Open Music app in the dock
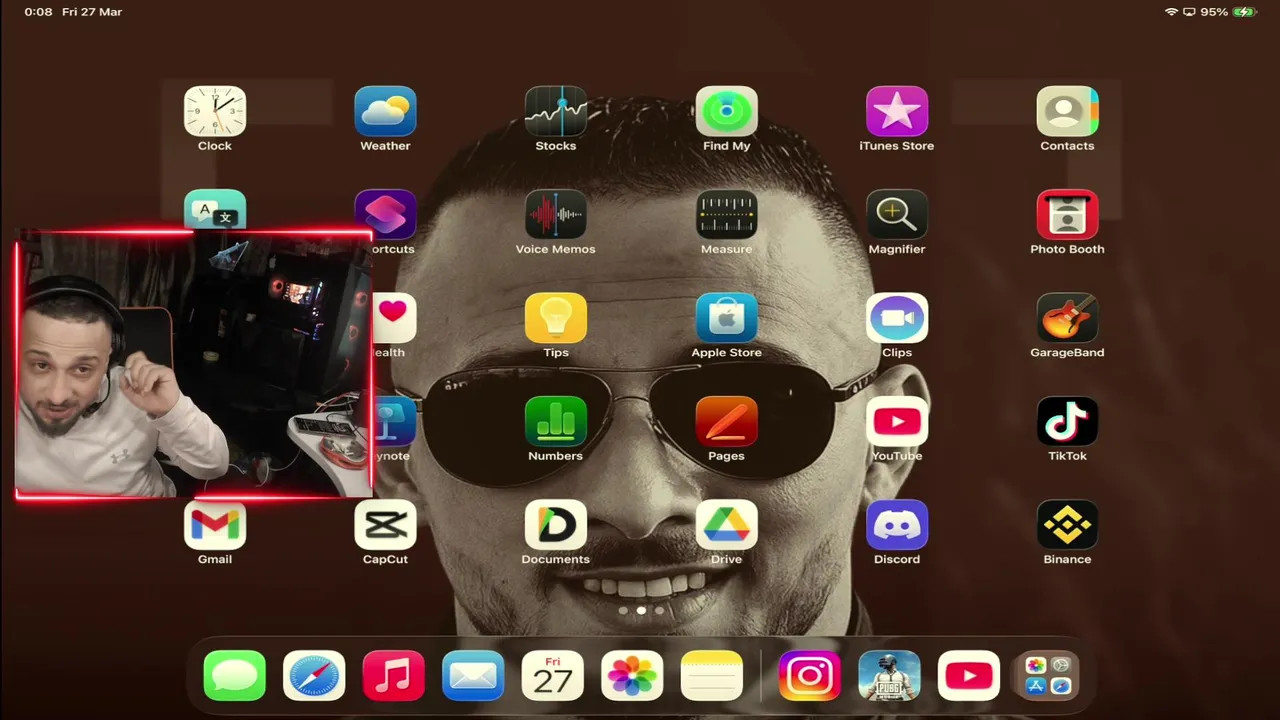This screenshot has height=720, width=1280. click(x=393, y=676)
